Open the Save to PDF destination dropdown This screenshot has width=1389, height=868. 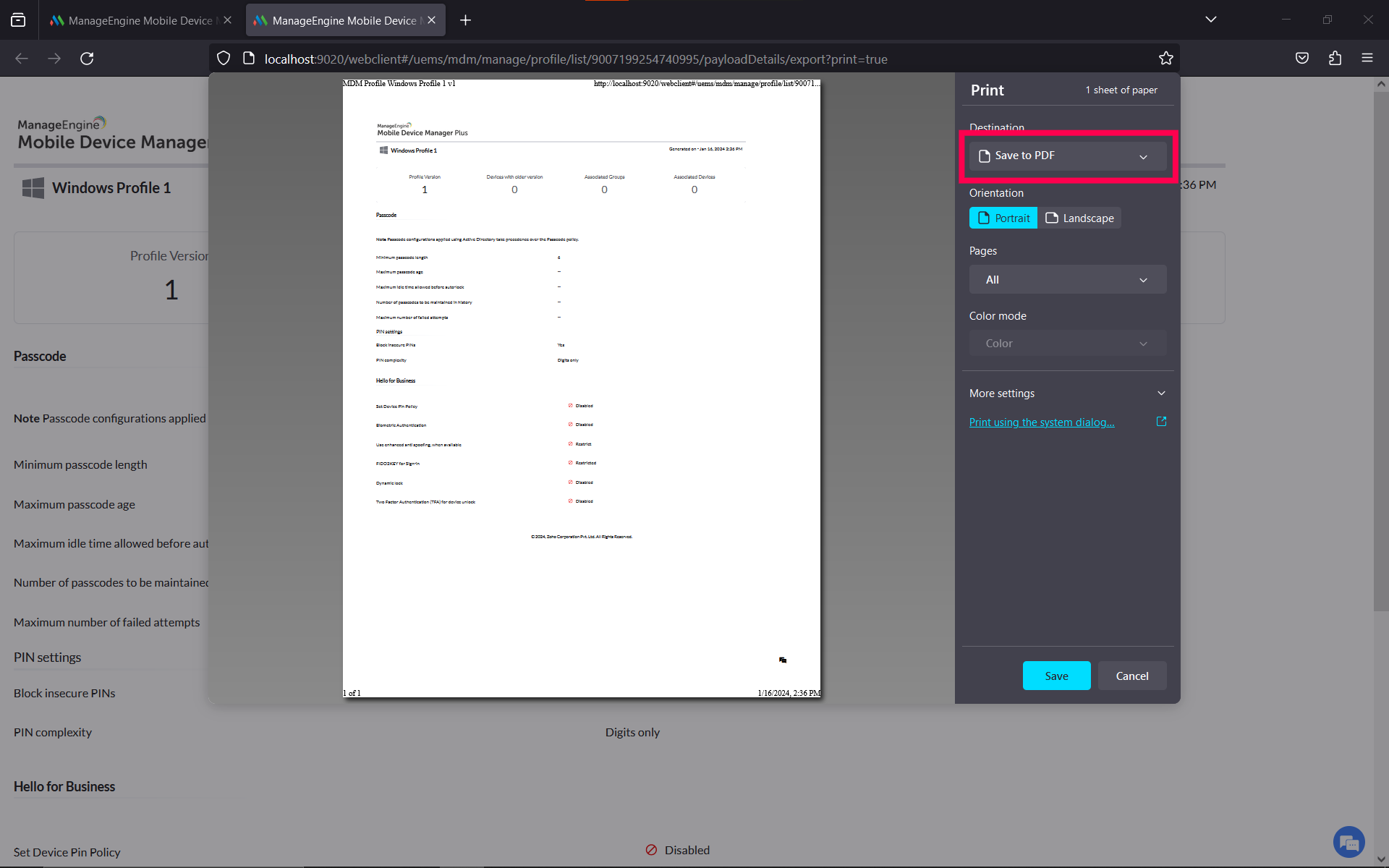[1067, 156]
